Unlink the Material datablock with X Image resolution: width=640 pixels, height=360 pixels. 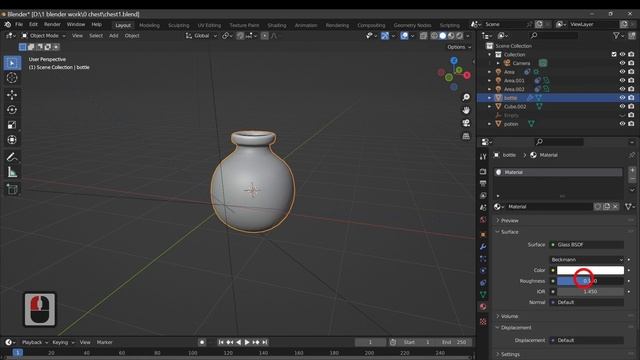[x=615, y=207]
